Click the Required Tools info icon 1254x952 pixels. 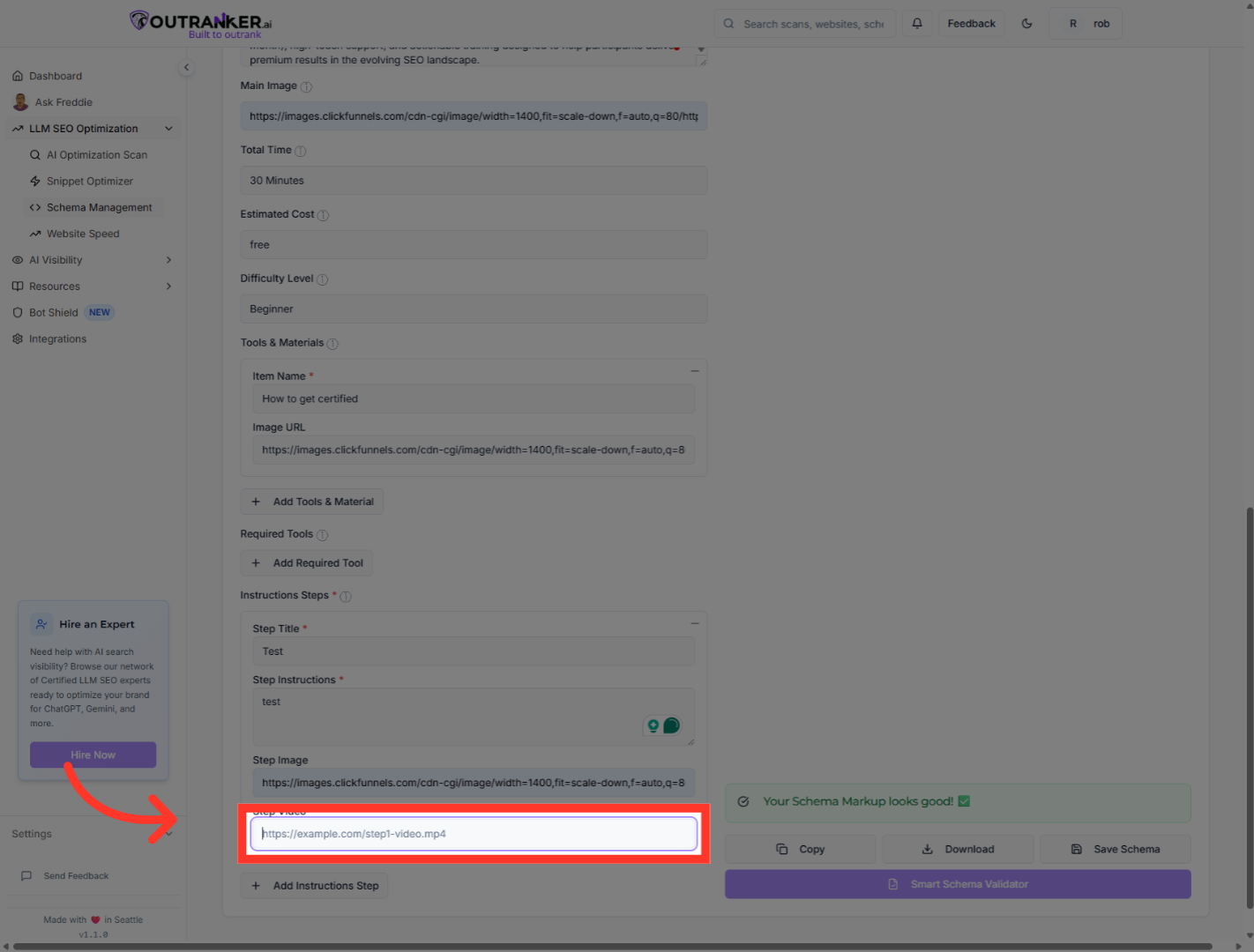coord(323,535)
